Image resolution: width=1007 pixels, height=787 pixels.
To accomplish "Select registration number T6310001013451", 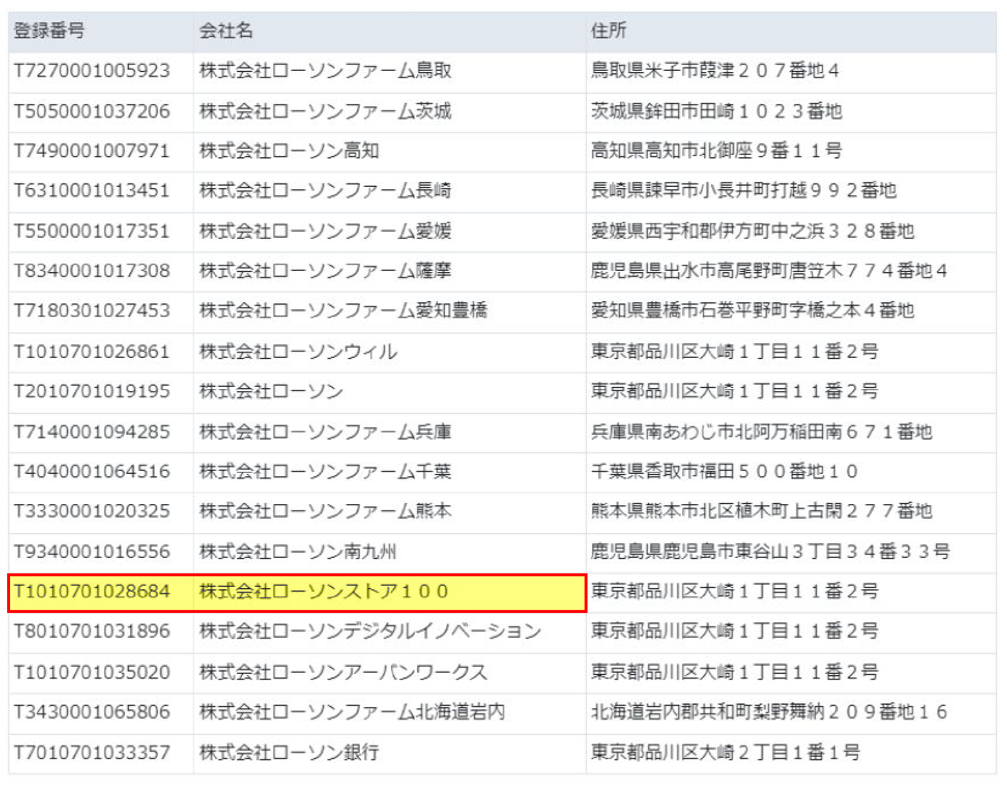I will pos(92,191).
